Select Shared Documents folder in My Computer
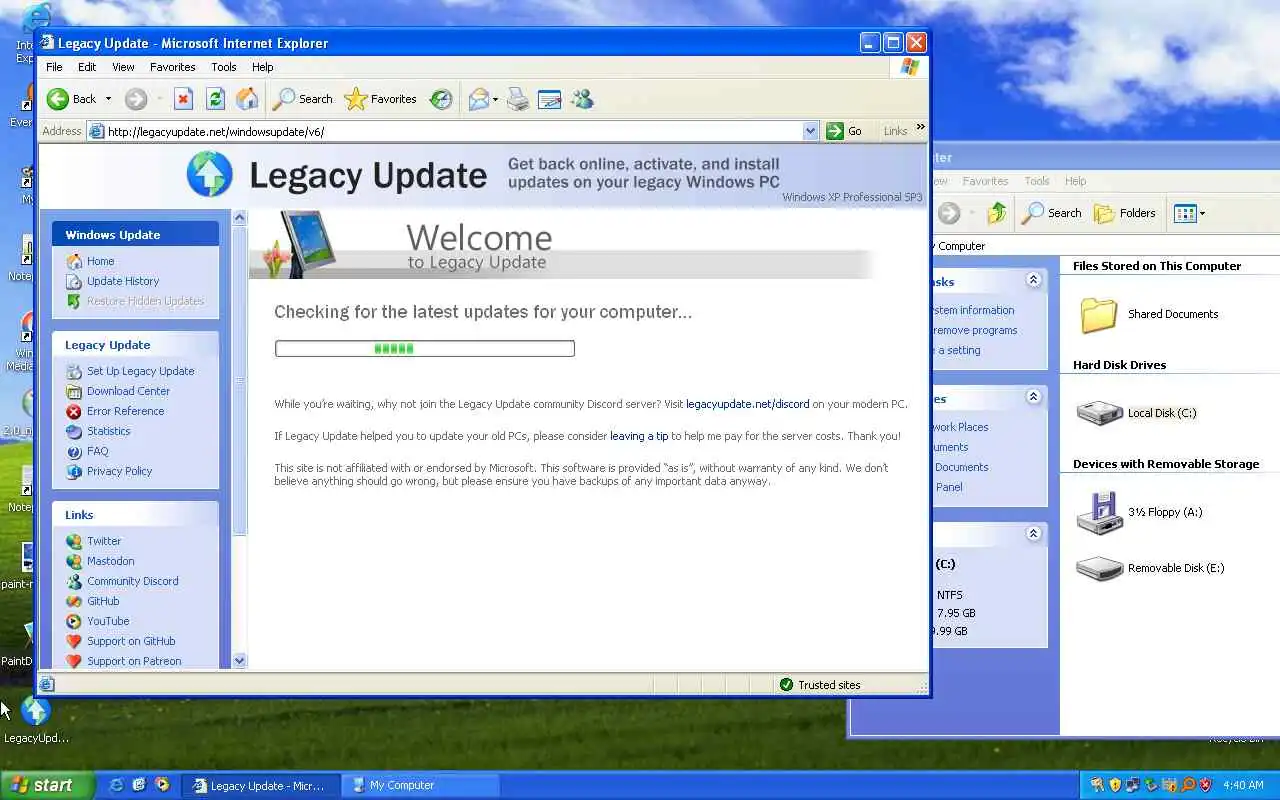 click(x=1149, y=314)
